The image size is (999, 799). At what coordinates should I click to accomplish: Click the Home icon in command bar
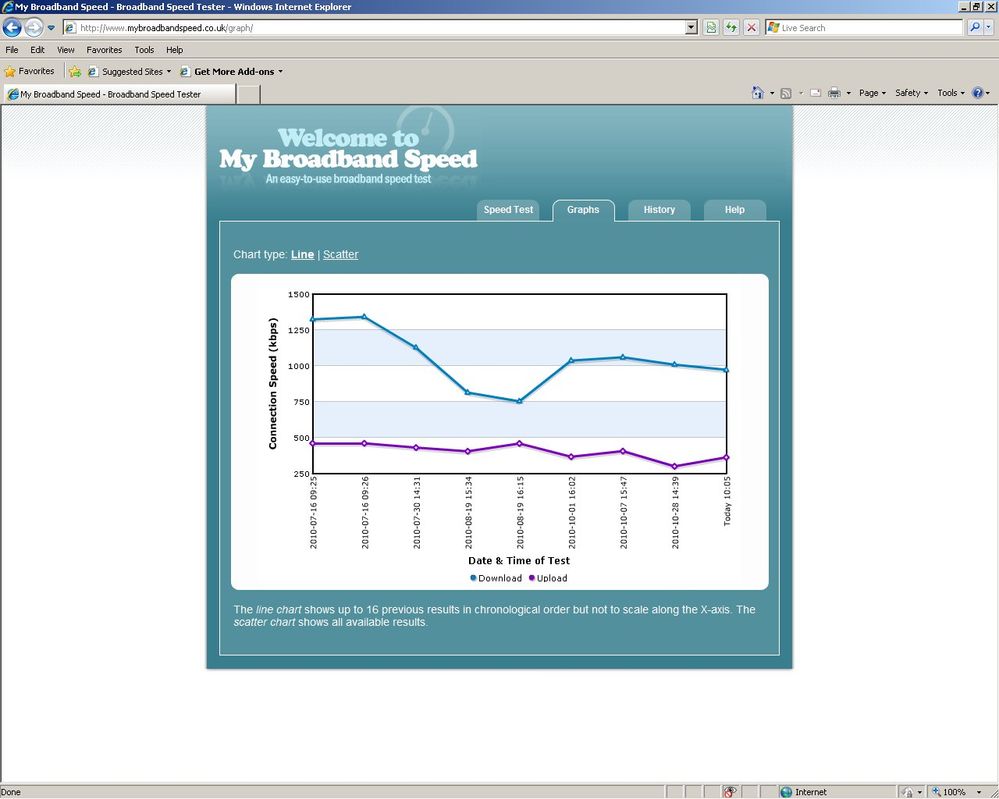click(758, 93)
